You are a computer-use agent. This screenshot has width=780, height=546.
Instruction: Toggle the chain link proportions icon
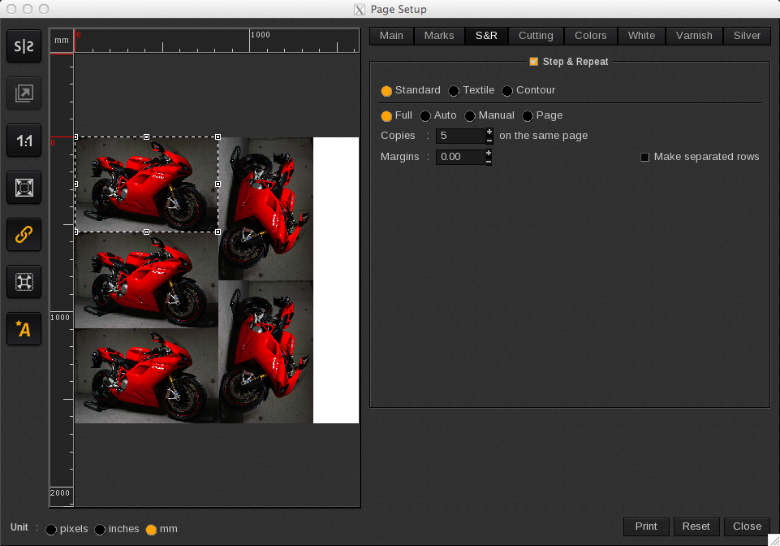24,235
